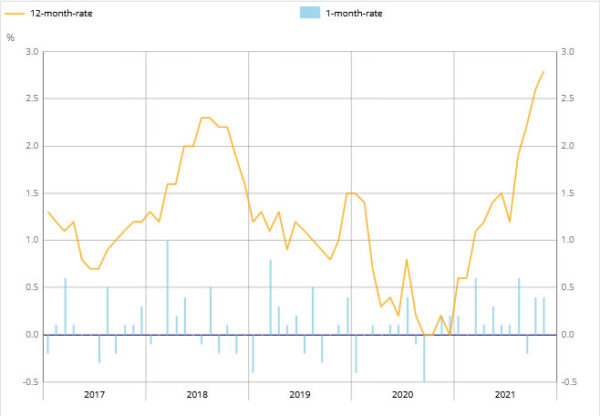Click the left axis 0.0 label

[32, 335]
